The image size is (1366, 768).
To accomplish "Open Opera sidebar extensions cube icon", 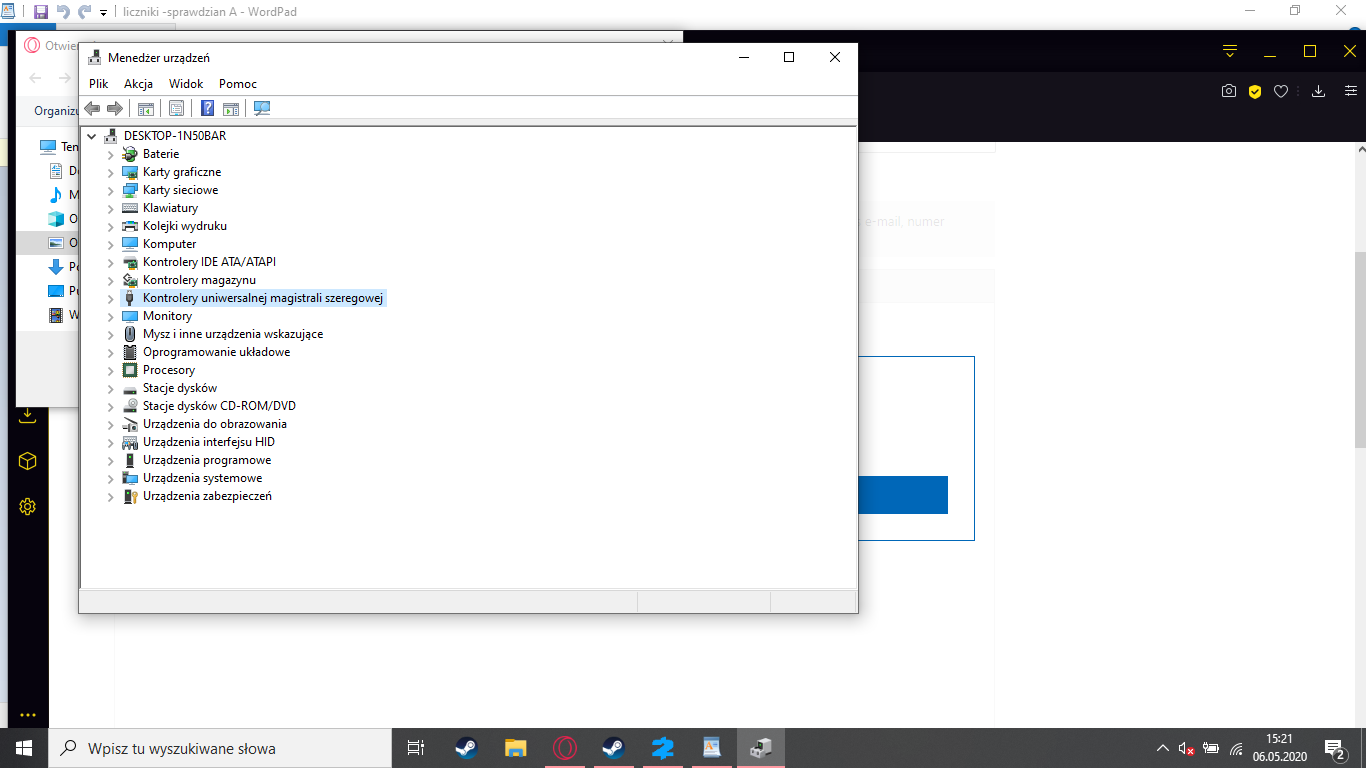I will point(28,461).
